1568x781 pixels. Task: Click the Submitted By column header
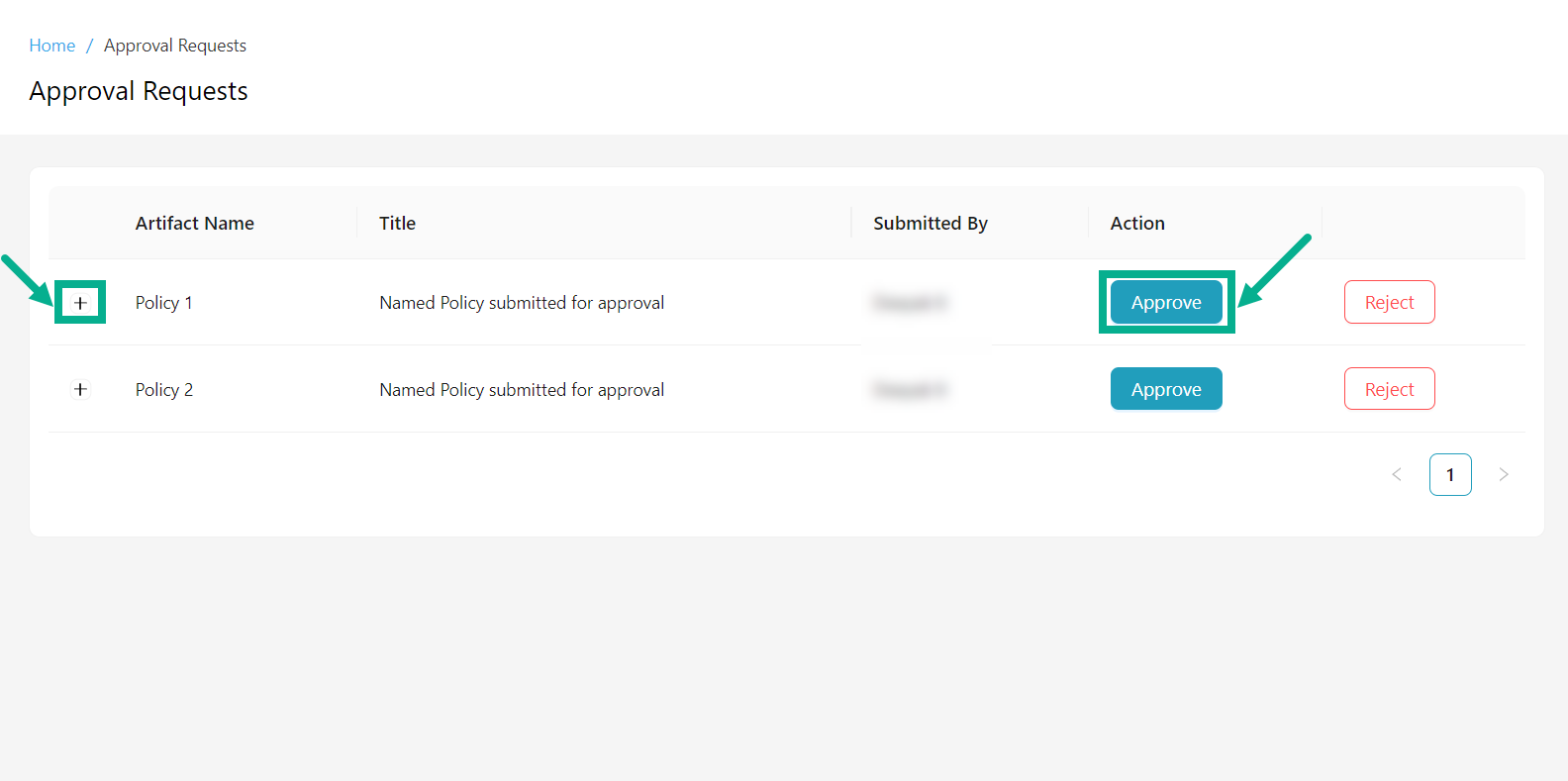click(931, 223)
